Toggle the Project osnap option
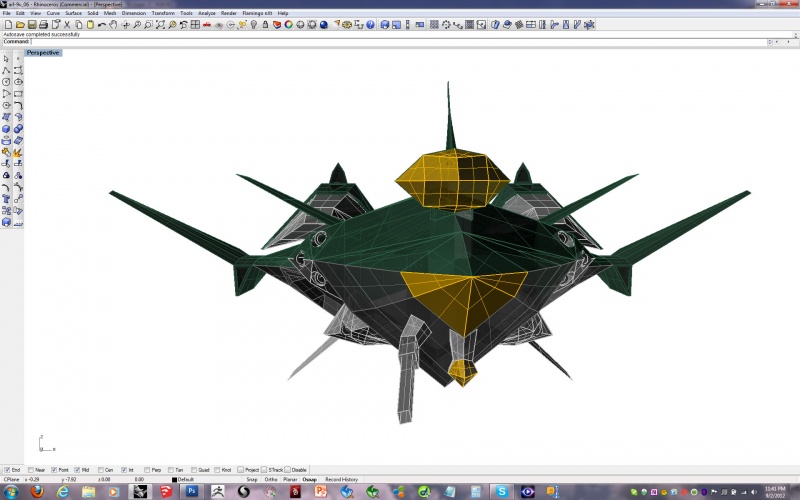The height and width of the screenshot is (500, 800). click(x=240, y=470)
